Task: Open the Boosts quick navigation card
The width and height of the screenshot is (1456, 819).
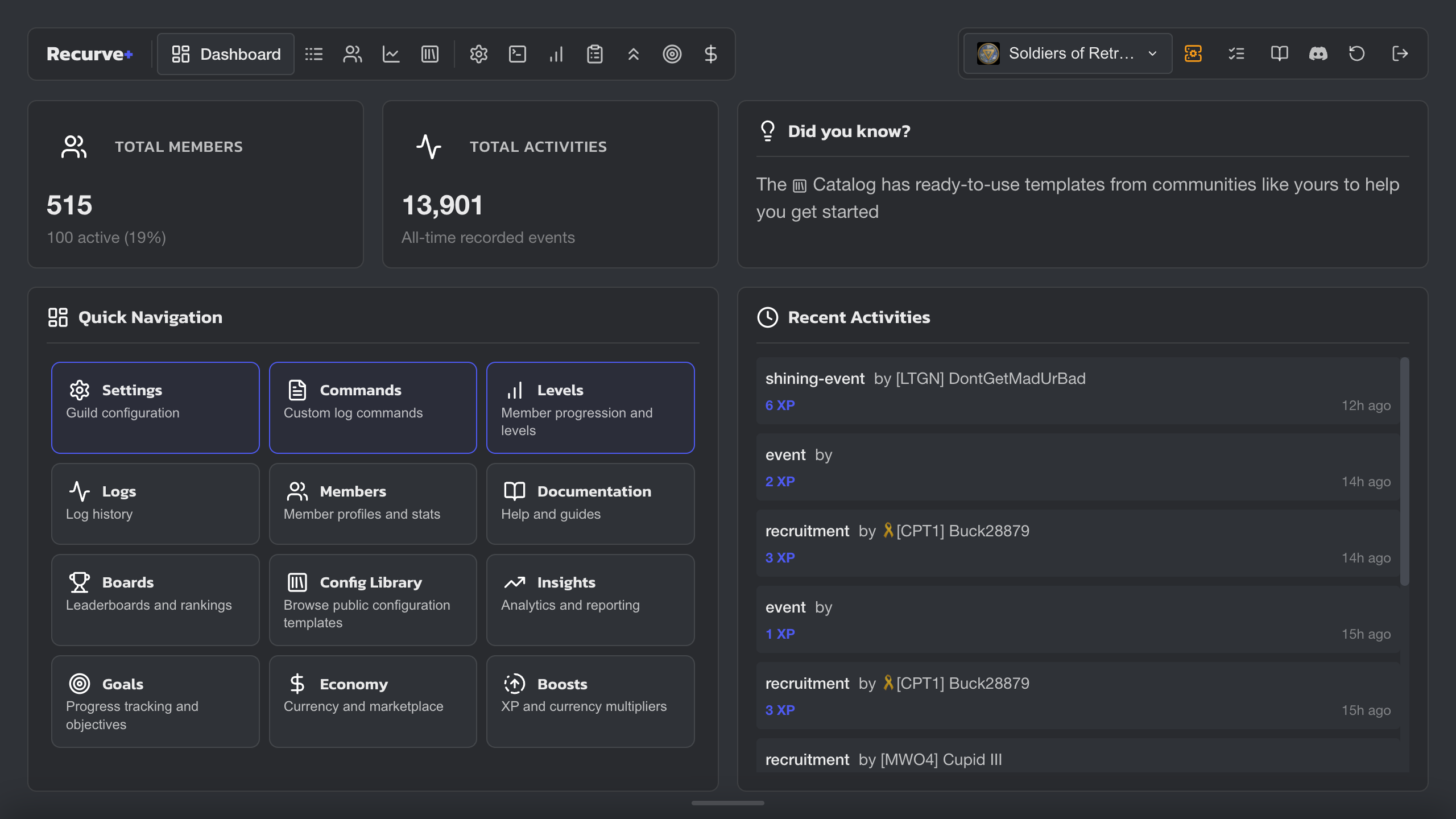Action: point(590,701)
